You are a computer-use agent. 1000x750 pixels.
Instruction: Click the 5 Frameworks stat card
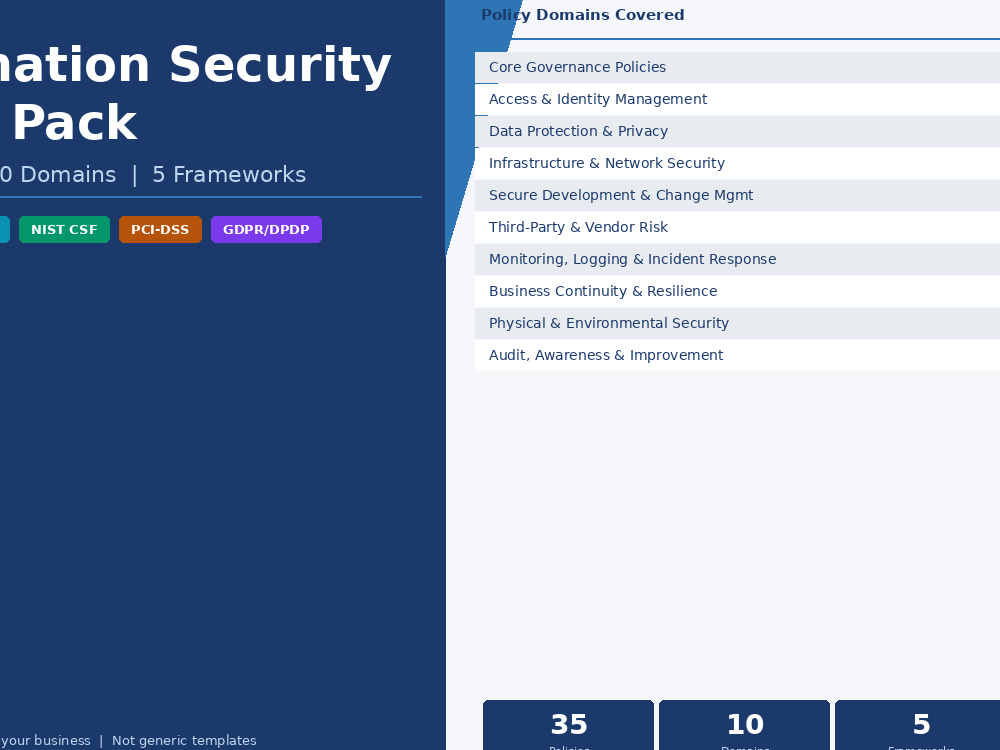pyautogui.click(x=918, y=725)
